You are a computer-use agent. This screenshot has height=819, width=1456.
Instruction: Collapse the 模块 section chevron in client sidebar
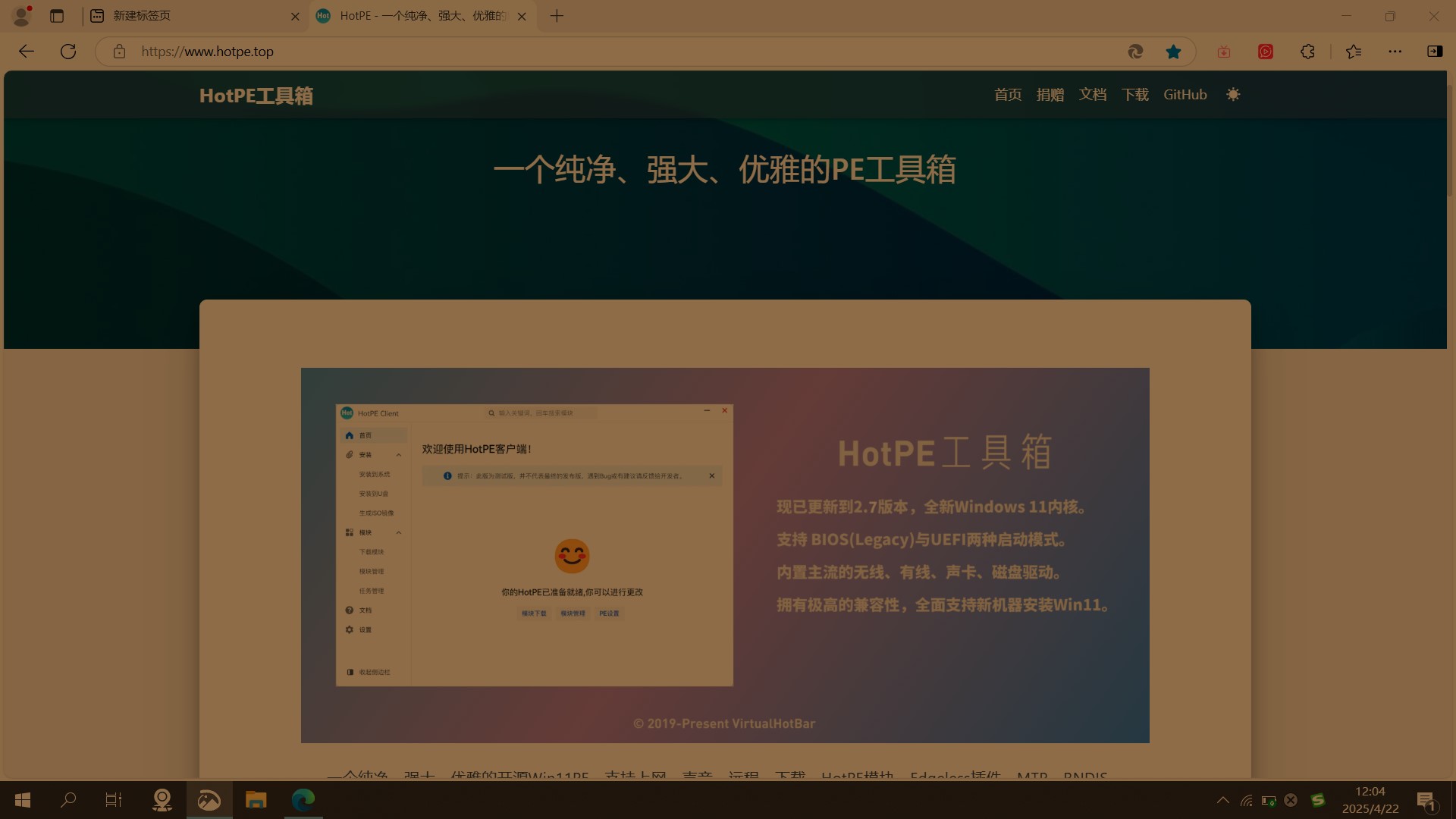(399, 532)
